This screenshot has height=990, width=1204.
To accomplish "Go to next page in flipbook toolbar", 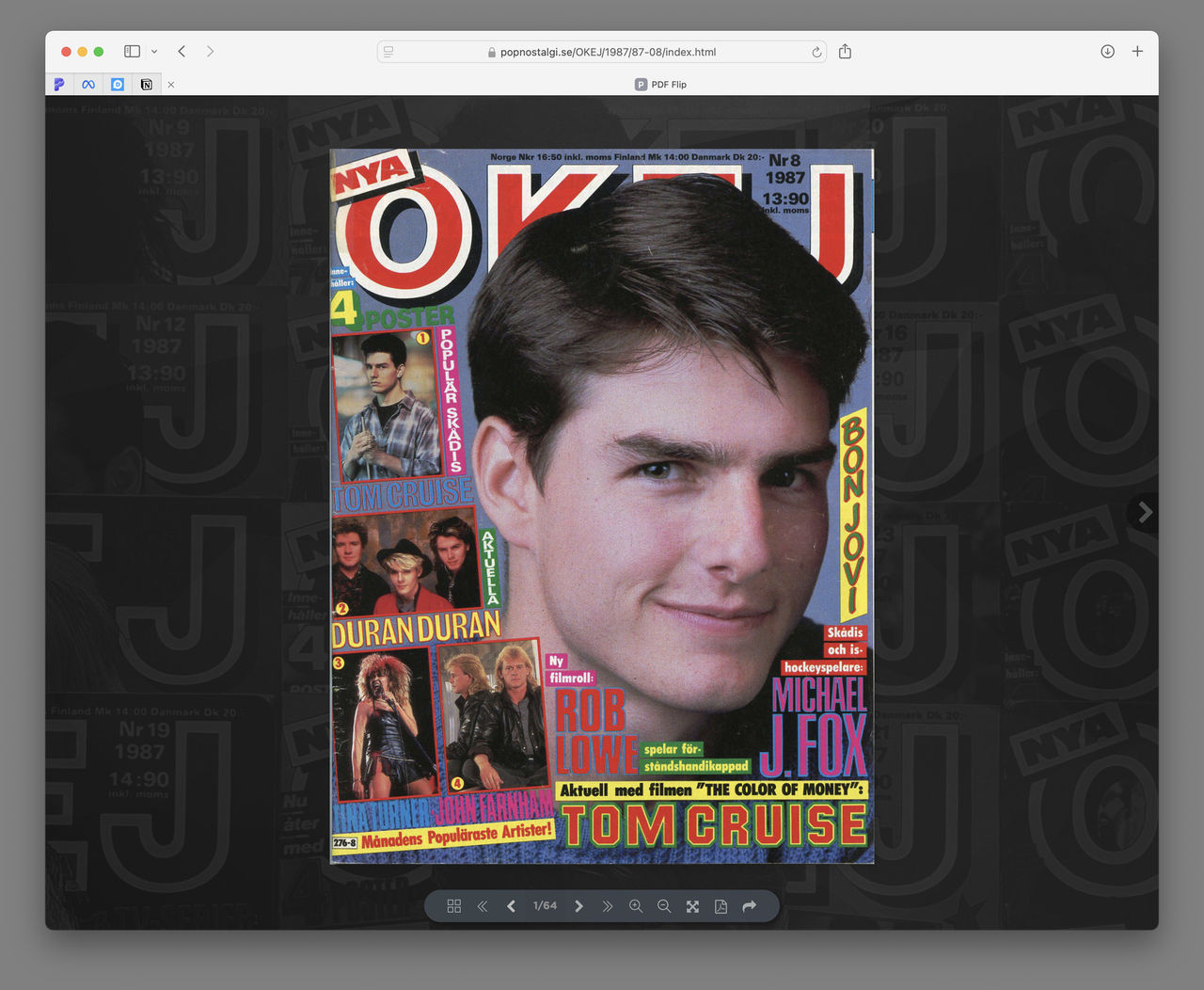I will (578, 906).
